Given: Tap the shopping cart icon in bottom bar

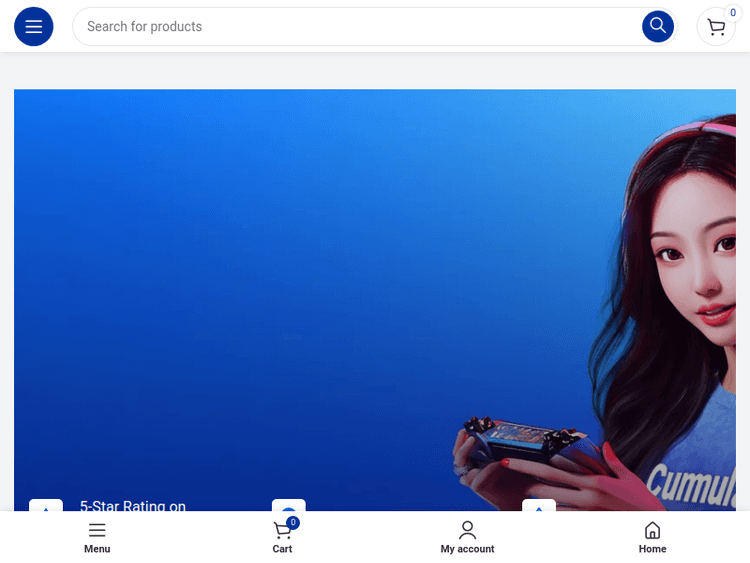Looking at the screenshot, I should pos(281,531).
